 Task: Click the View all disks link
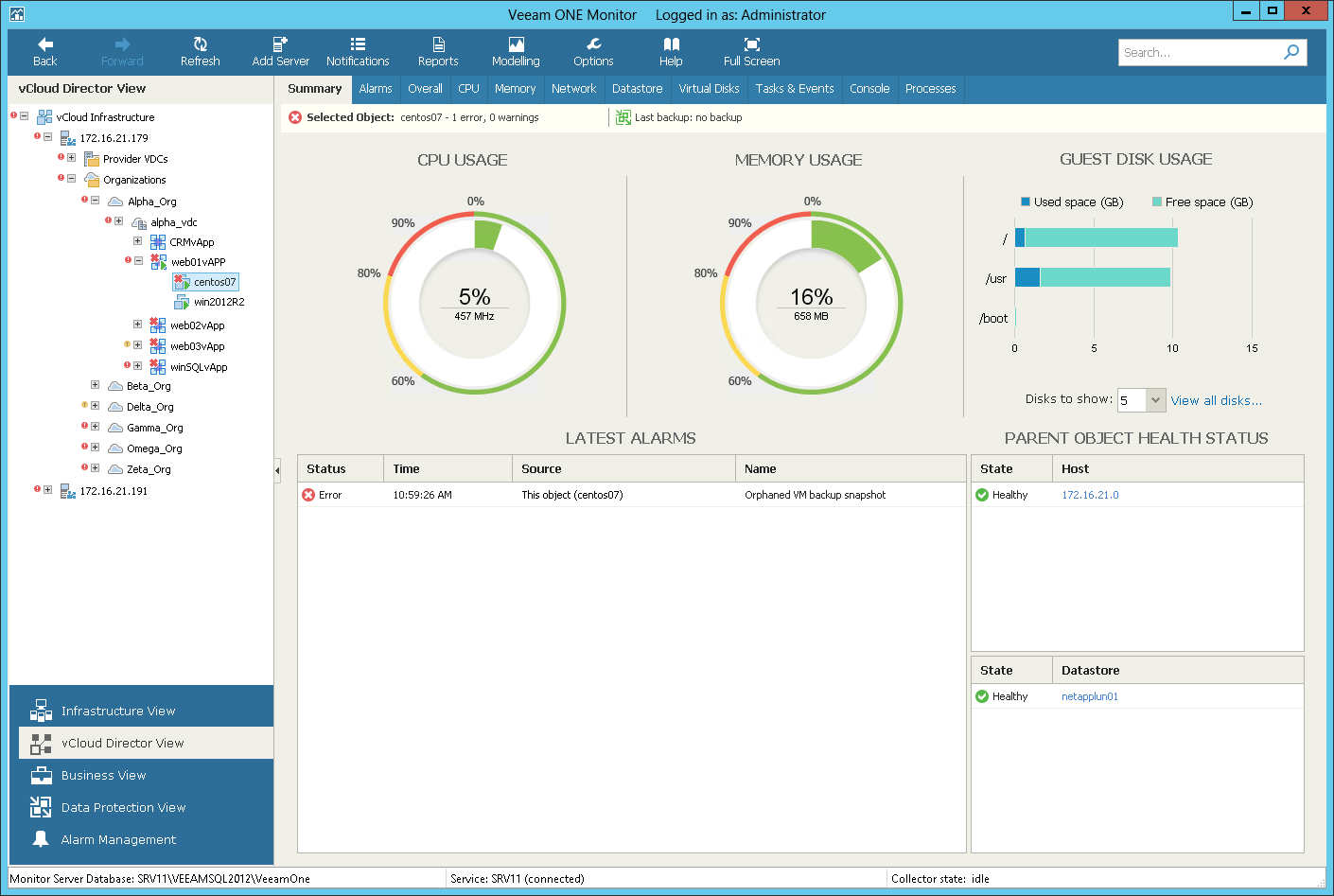(1216, 400)
